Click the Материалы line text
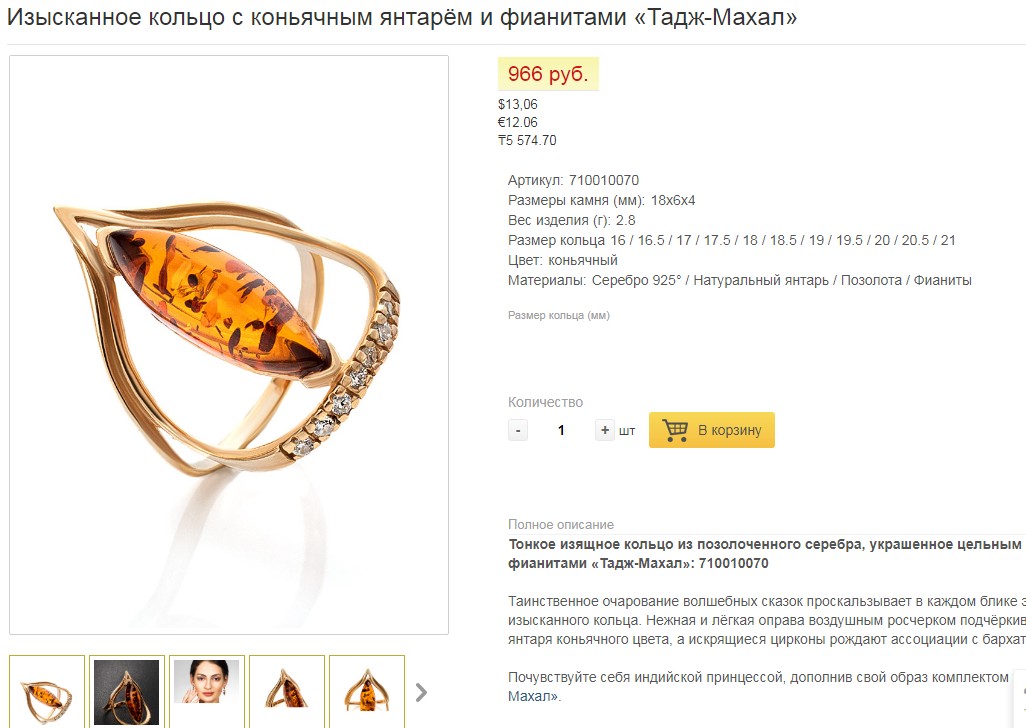 point(739,281)
